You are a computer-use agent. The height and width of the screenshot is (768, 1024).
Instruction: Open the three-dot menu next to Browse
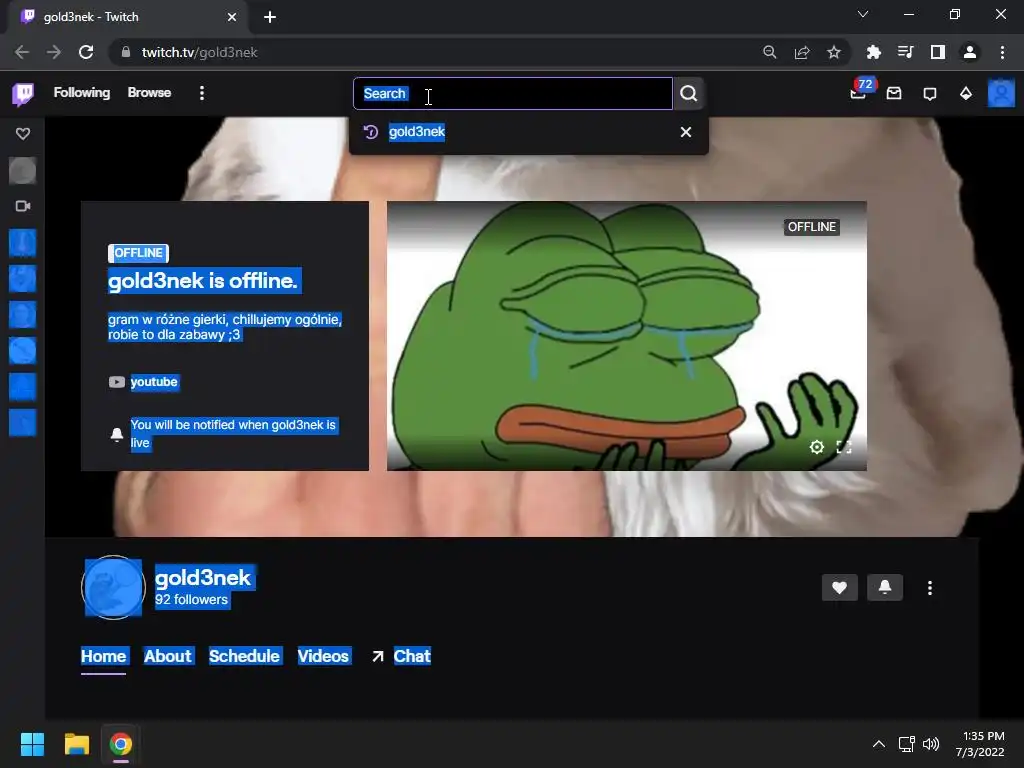click(x=202, y=93)
